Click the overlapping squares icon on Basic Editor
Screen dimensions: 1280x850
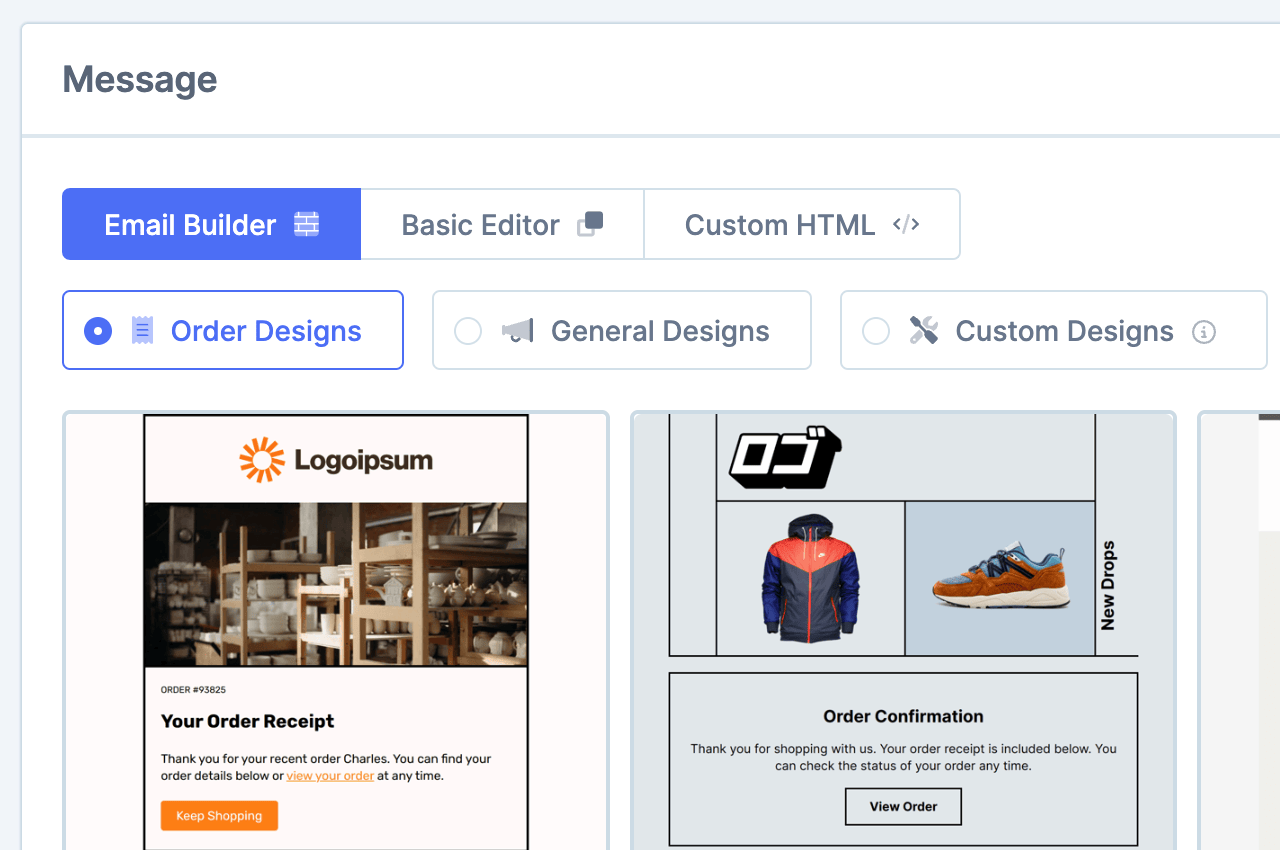[590, 225]
